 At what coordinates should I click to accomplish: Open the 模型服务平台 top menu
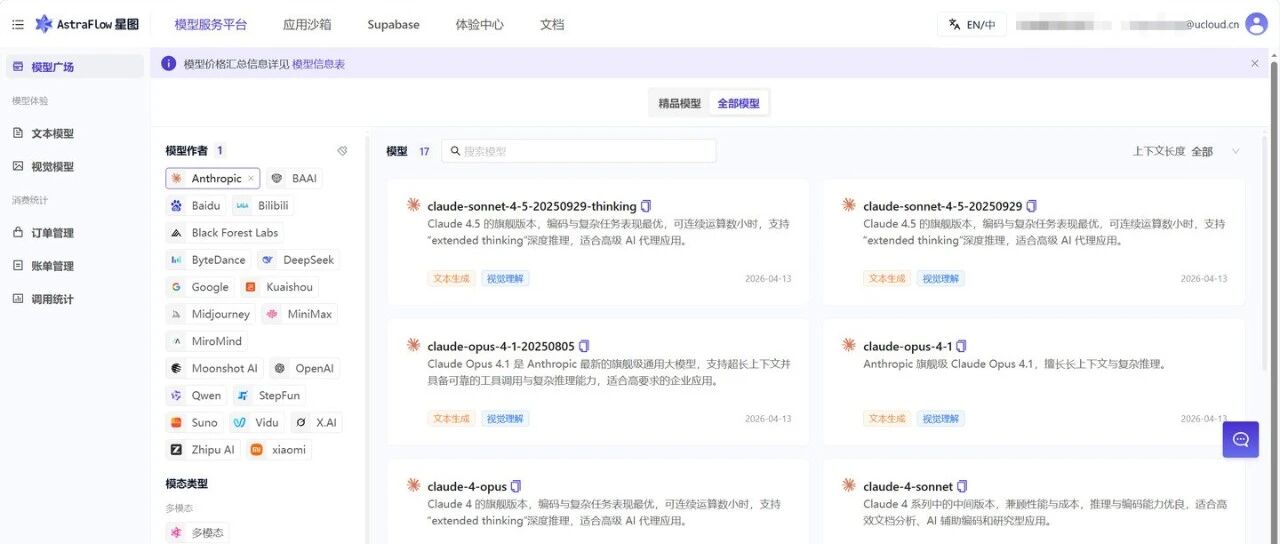pyautogui.click(x=210, y=25)
